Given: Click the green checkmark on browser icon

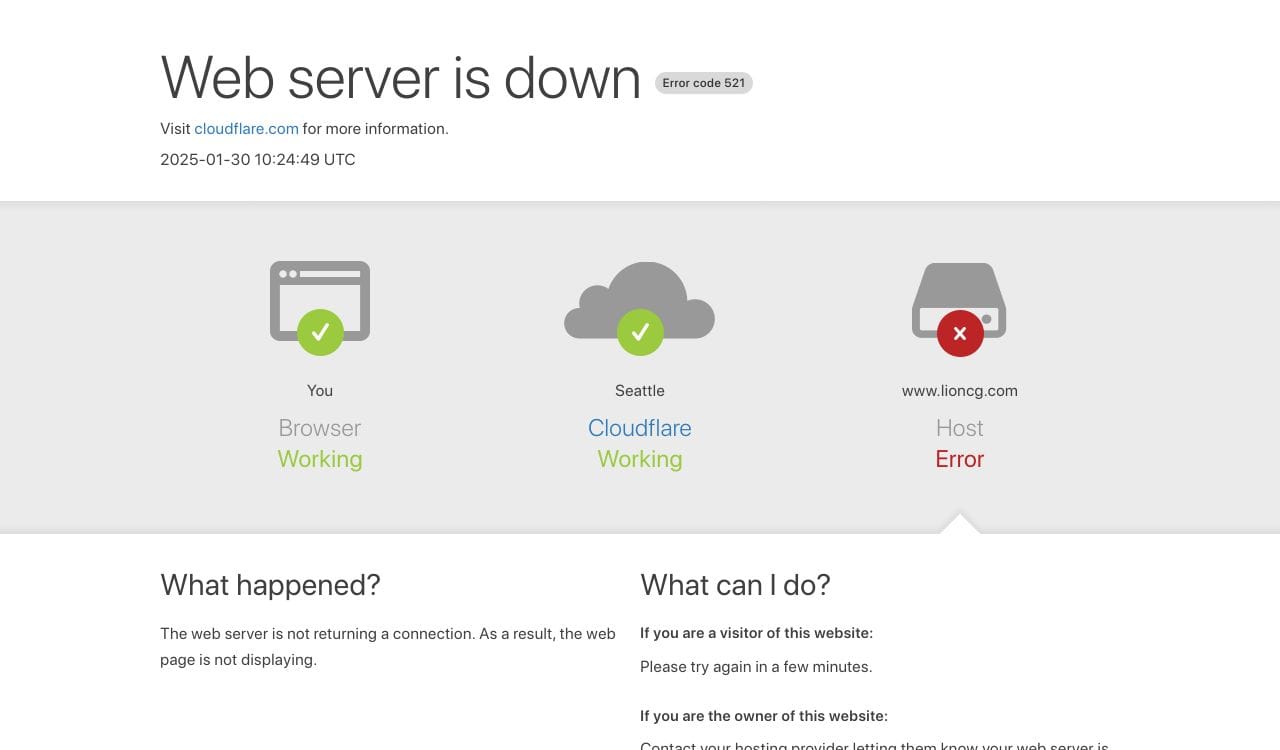Looking at the screenshot, I should 320,332.
